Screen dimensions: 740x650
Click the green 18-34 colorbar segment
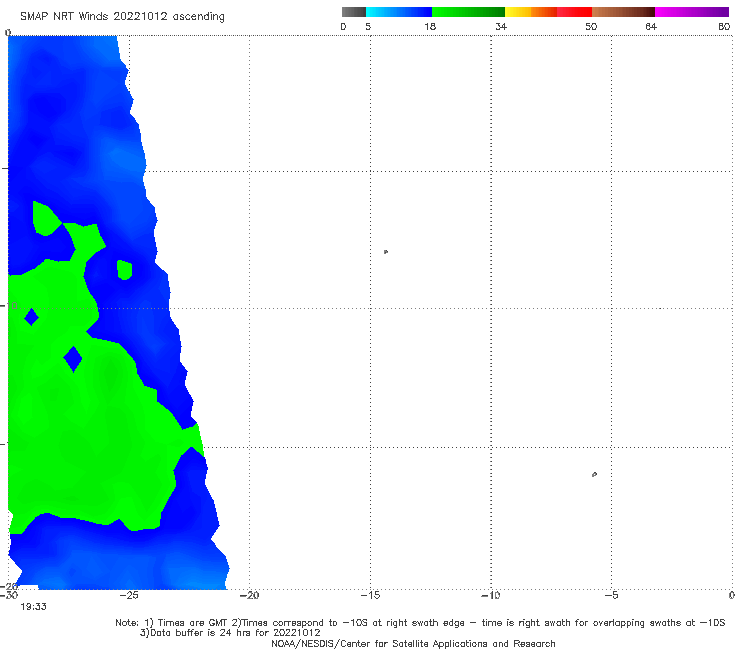[468, 12]
